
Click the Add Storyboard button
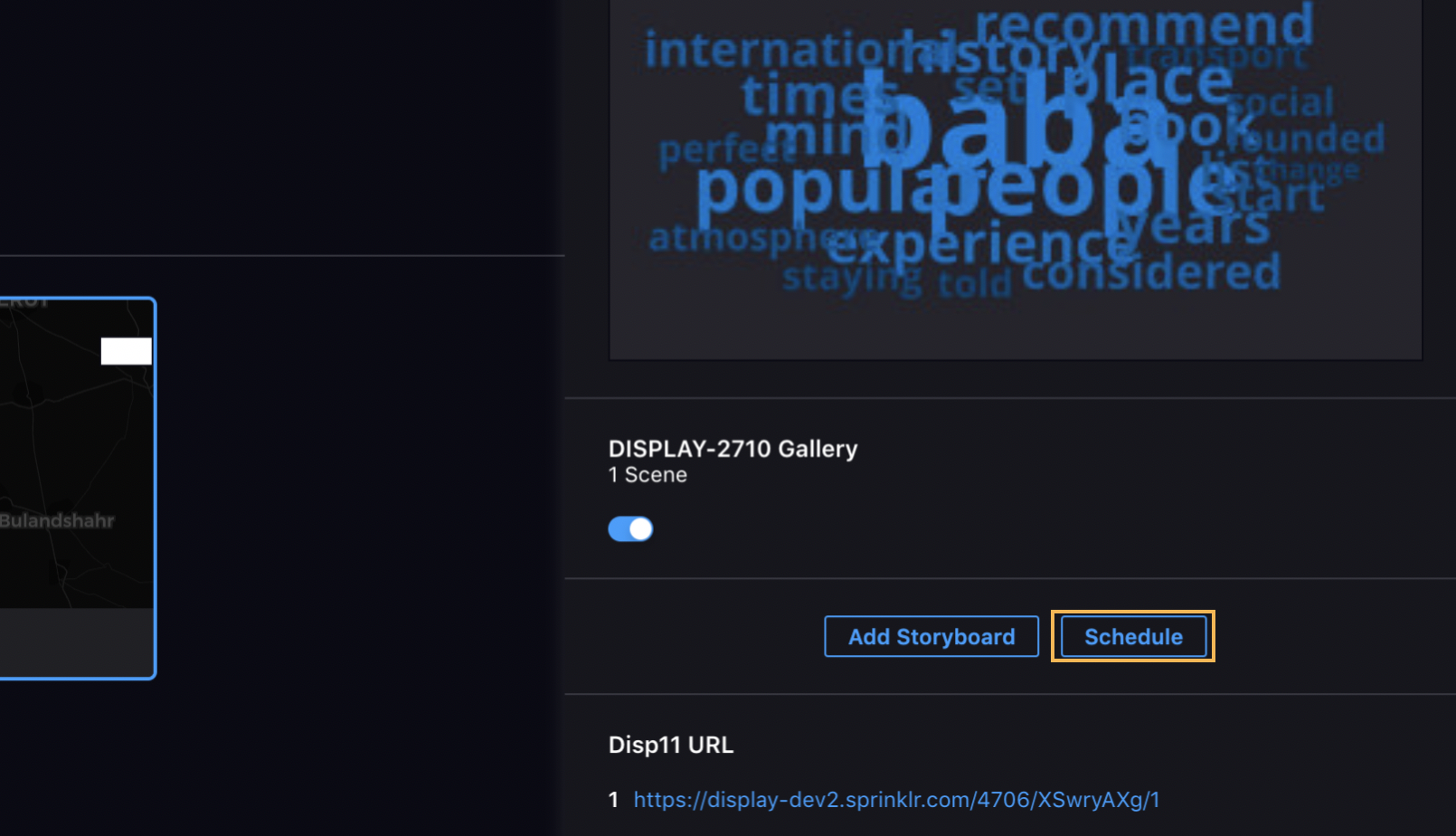[x=931, y=637]
